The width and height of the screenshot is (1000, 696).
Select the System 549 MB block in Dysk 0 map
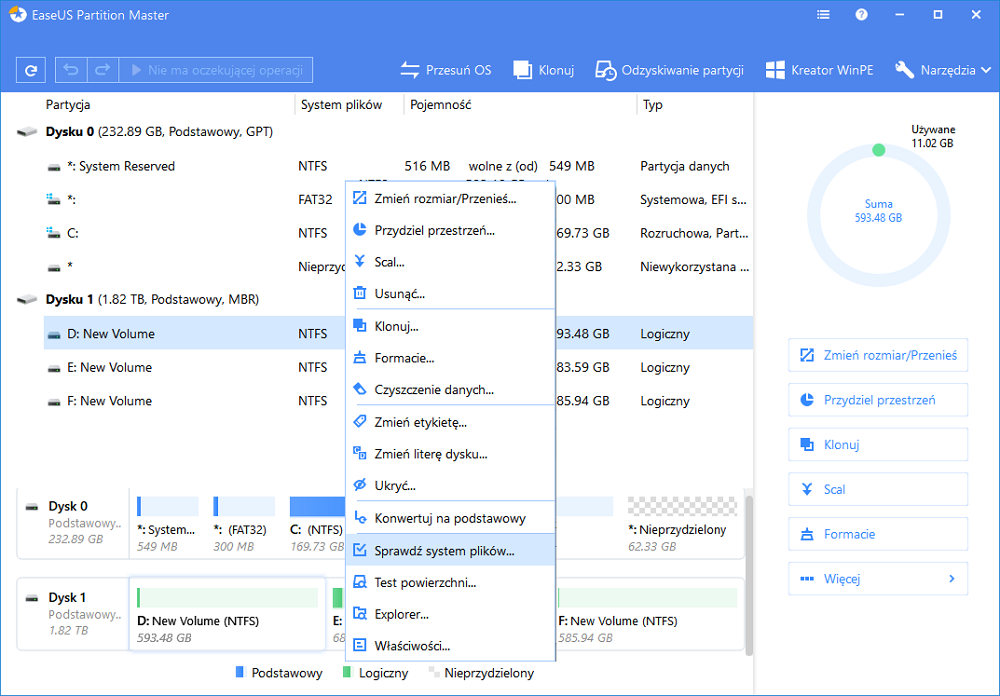pyautogui.click(x=168, y=524)
